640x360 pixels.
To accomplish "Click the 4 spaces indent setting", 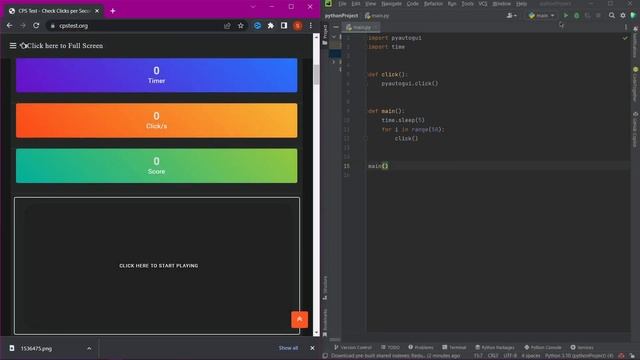I will click(x=531, y=356).
